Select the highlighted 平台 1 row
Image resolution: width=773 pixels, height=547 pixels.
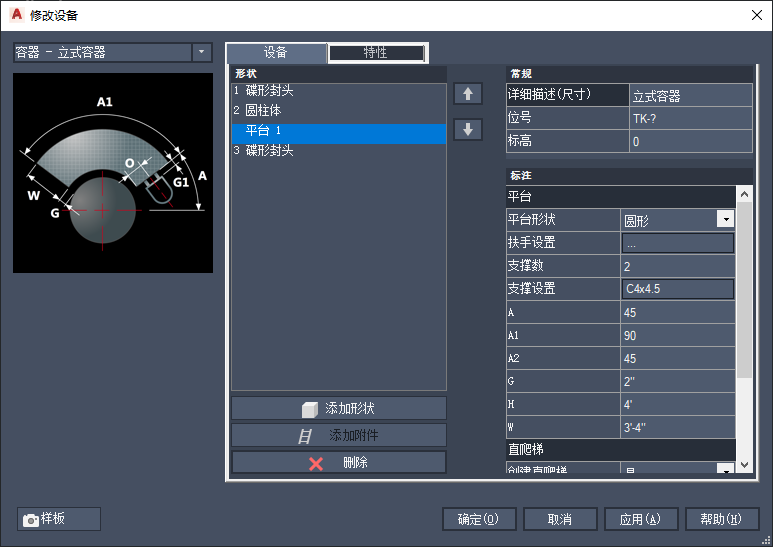pyautogui.click(x=339, y=134)
